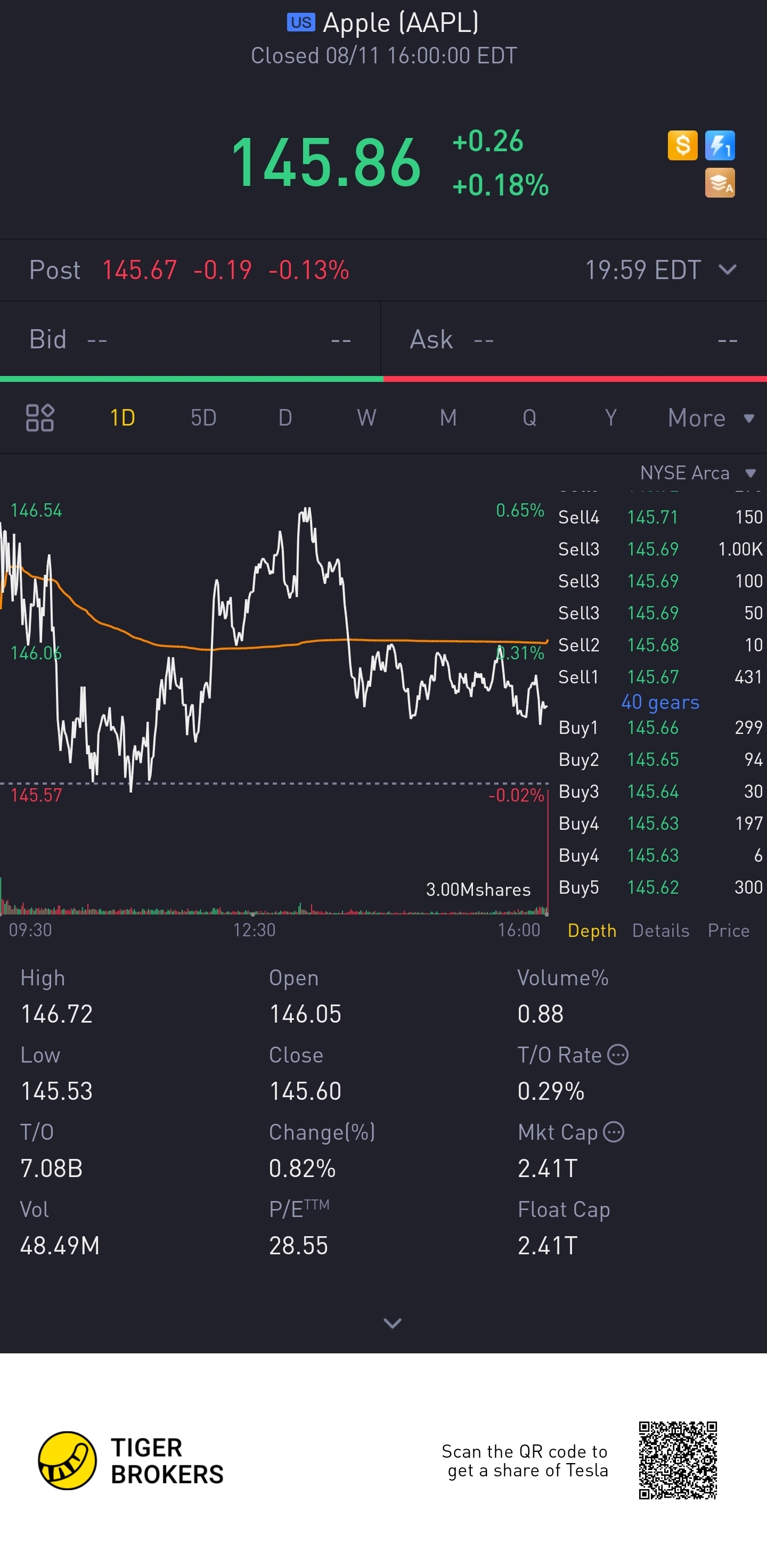Image resolution: width=767 pixels, height=1568 pixels.
Task: Tap Sell3 145.69 row with 1.00K
Action: pyautogui.click(x=660, y=549)
